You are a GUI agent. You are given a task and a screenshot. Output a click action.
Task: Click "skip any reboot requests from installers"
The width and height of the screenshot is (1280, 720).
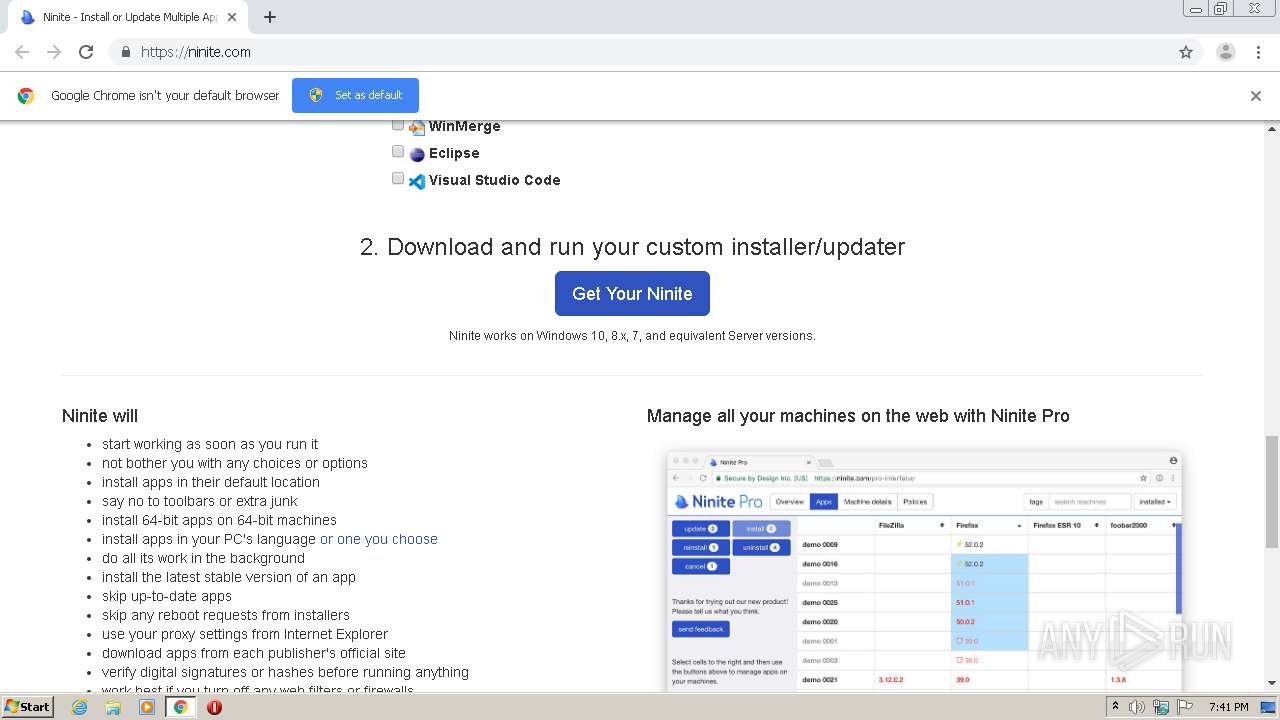pos(226,615)
